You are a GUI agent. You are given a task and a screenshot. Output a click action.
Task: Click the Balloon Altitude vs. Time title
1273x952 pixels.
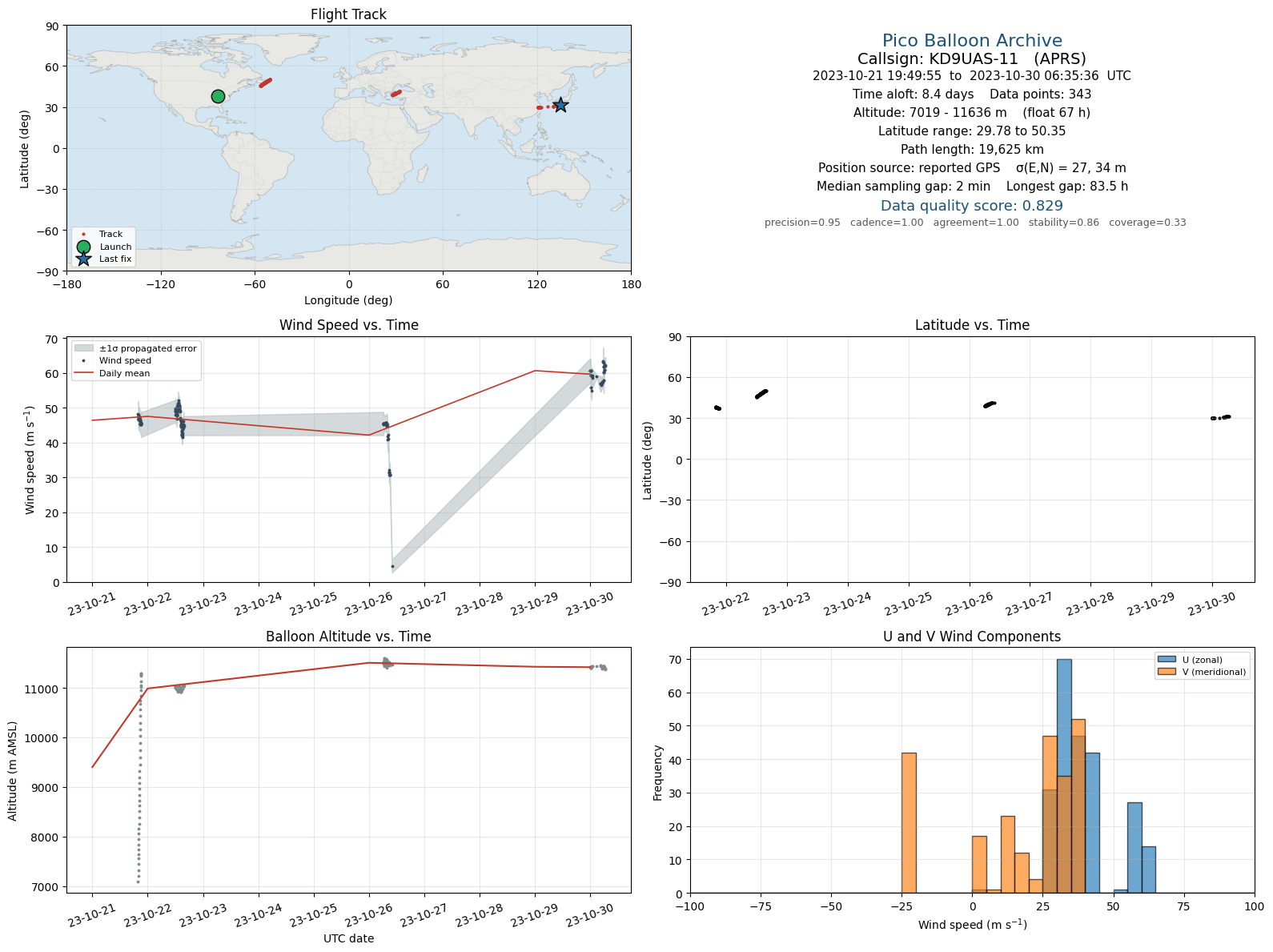point(348,637)
